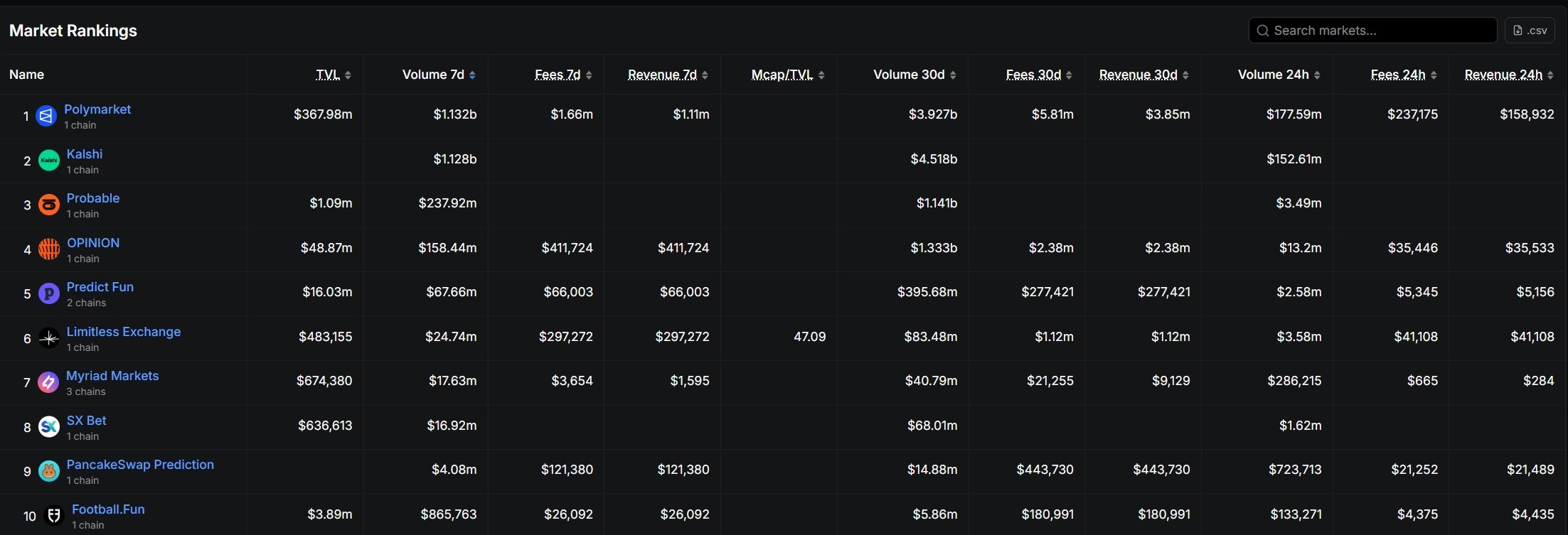
Task: Click the Limitless Exchange logo icon
Action: click(x=48, y=338)
